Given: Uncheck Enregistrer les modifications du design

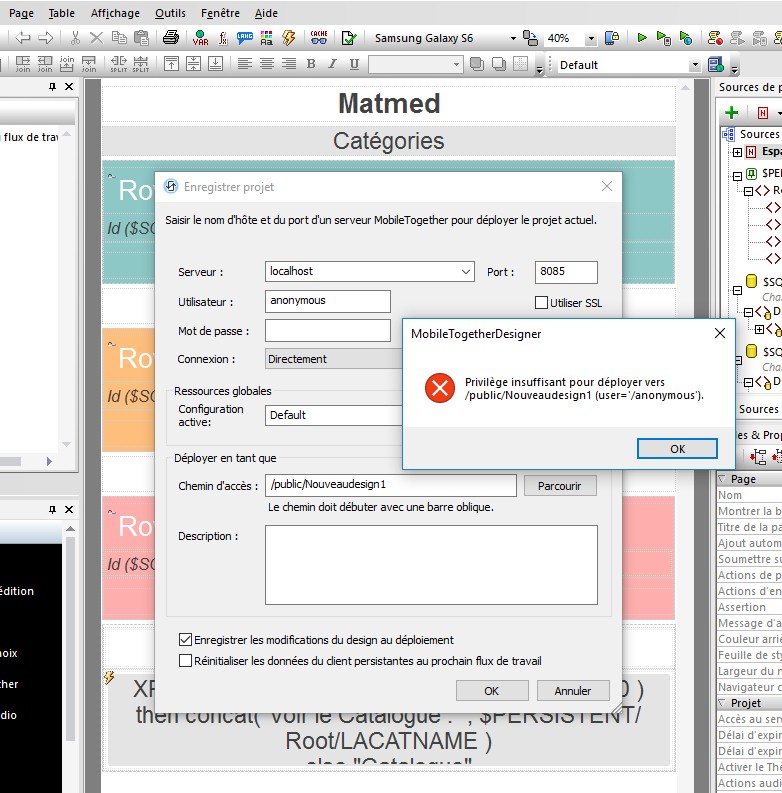Looking at the screenshot, I should point(185,640).
